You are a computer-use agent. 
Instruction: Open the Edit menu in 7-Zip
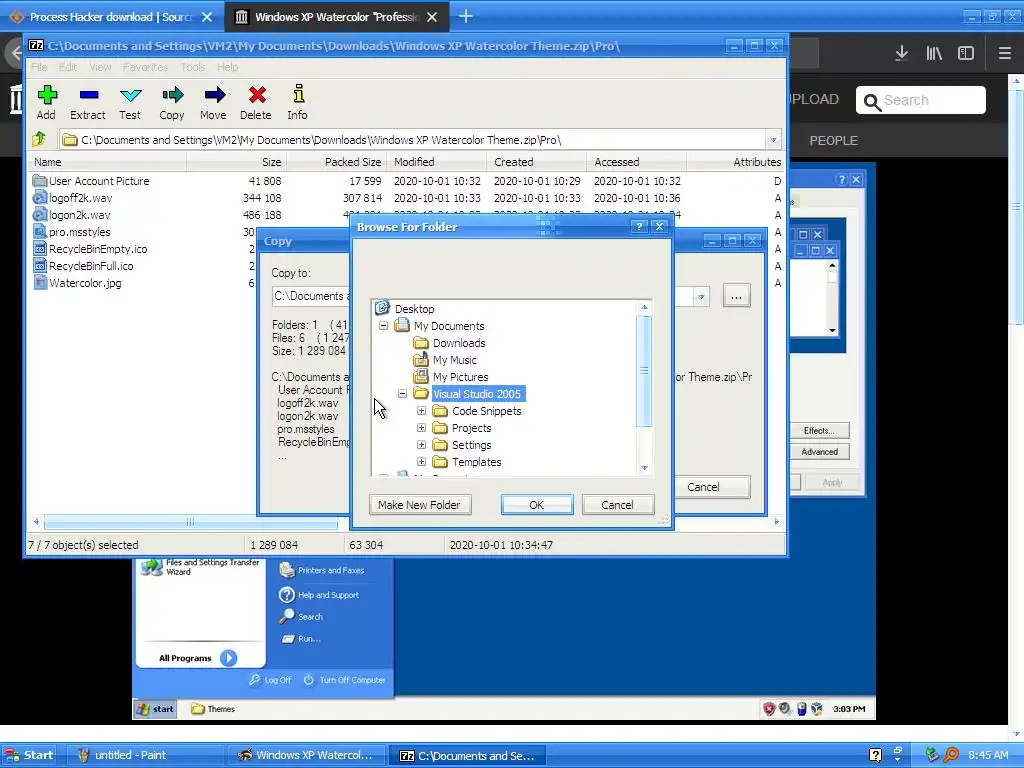tap(68, 67)
